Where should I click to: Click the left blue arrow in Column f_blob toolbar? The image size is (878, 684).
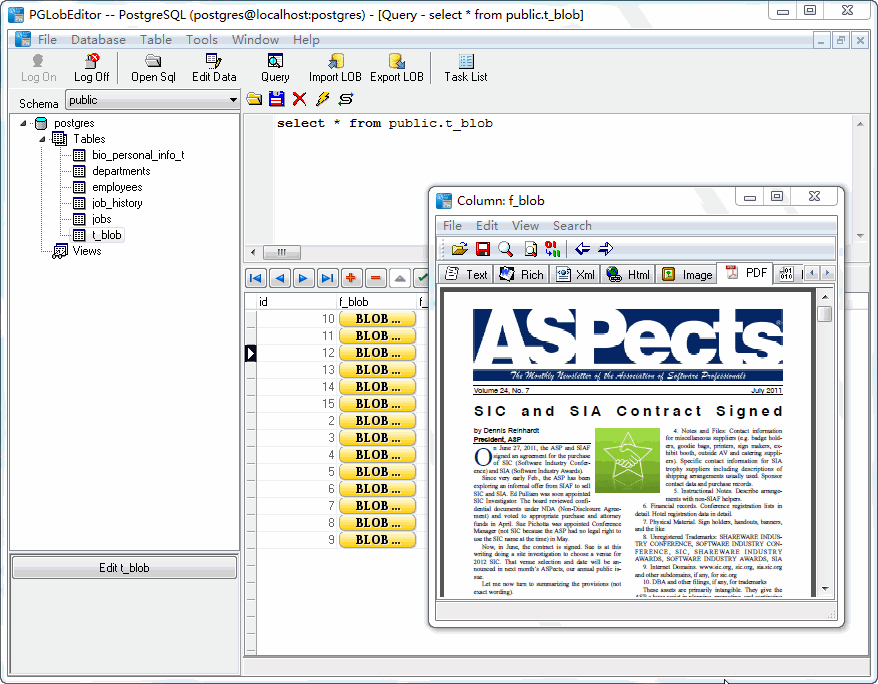point(582,249)
